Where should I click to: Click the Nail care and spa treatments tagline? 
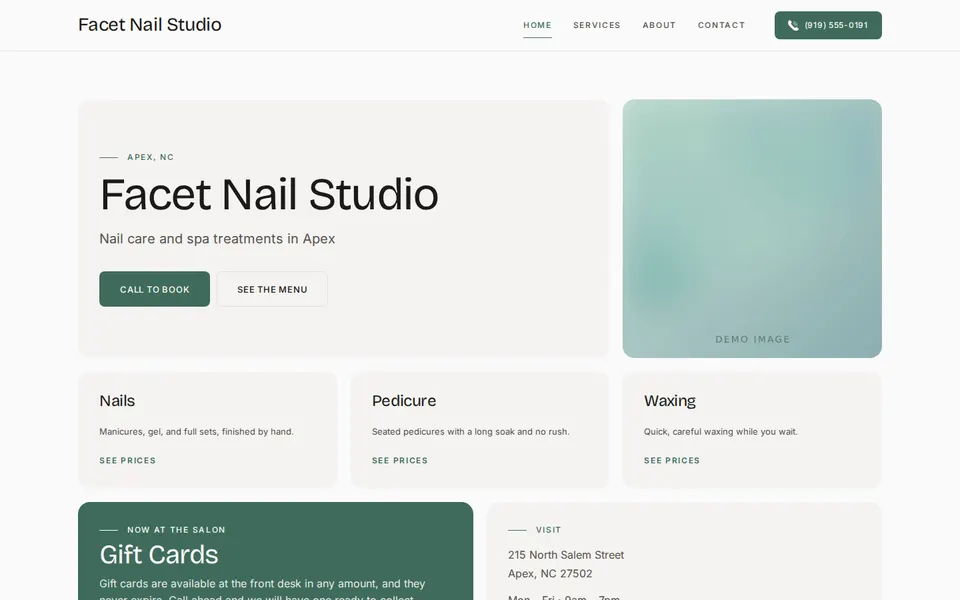pos(217,239)
